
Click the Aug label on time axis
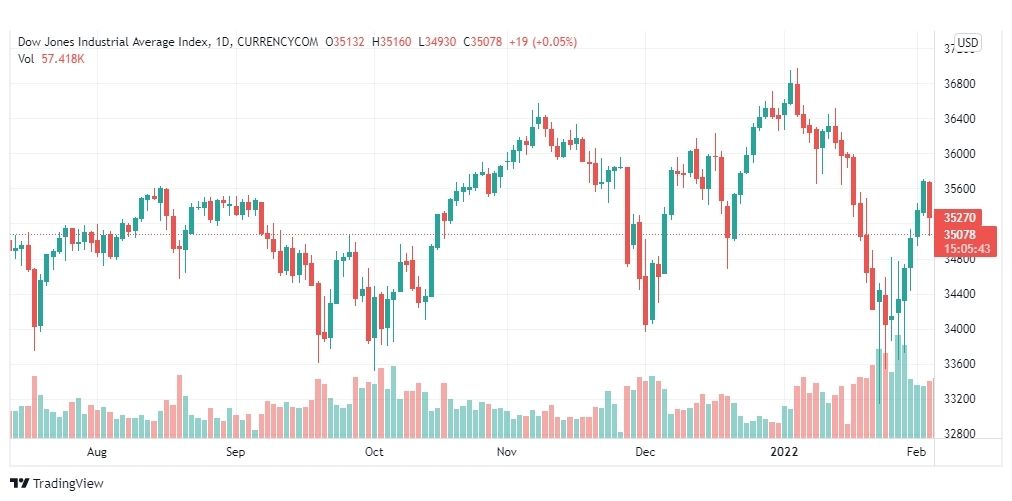tap(97, 452)
